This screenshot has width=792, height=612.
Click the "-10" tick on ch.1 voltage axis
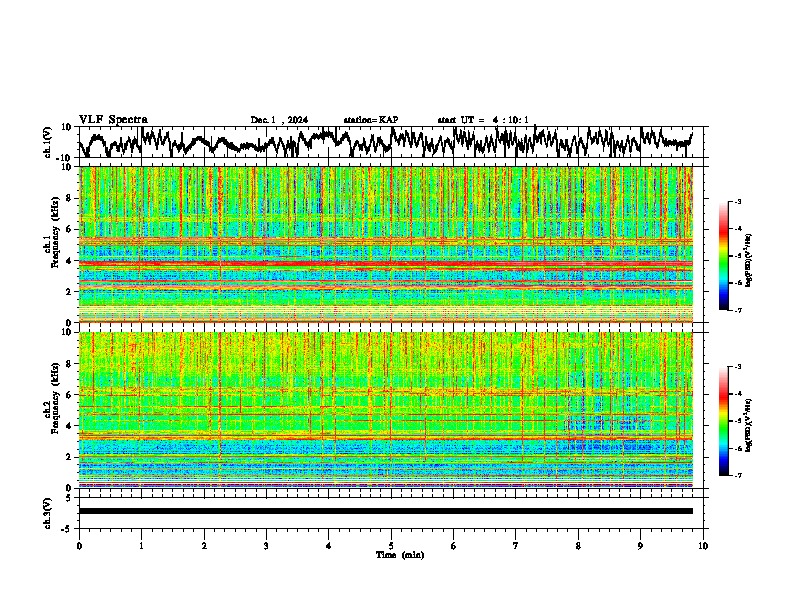[x=64, y=158]
